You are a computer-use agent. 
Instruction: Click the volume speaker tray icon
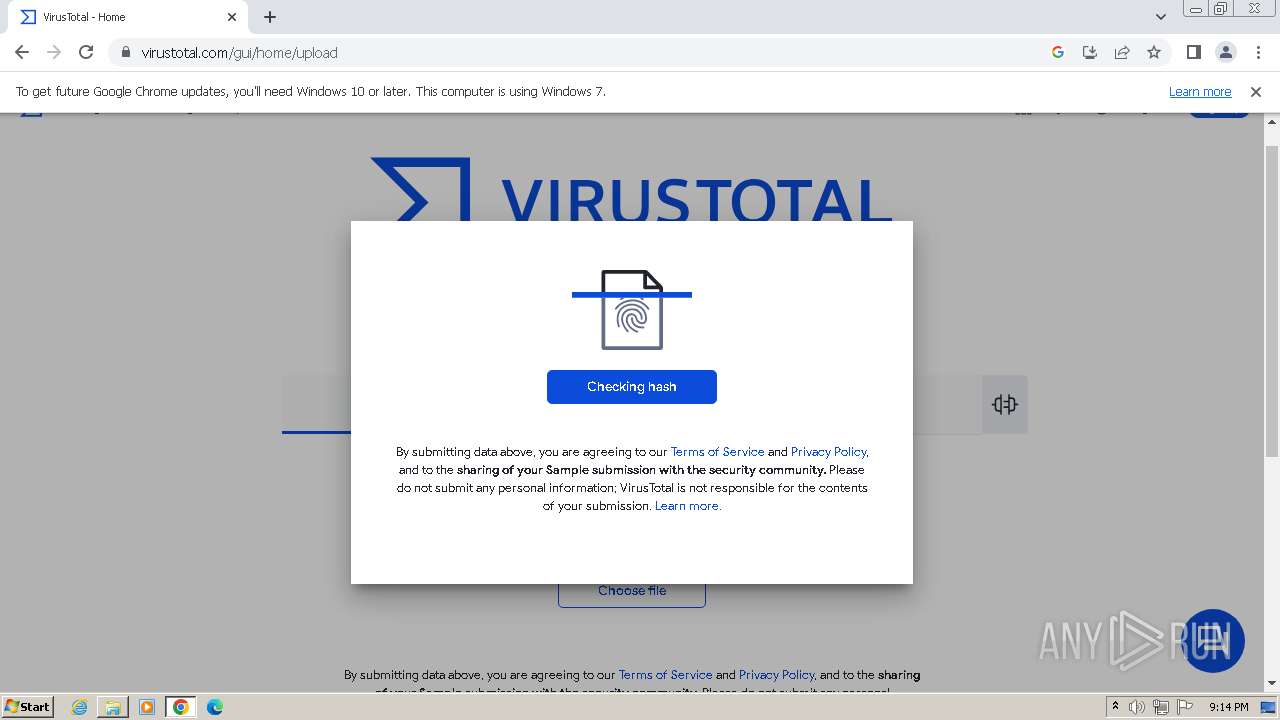pos(1137,707)
